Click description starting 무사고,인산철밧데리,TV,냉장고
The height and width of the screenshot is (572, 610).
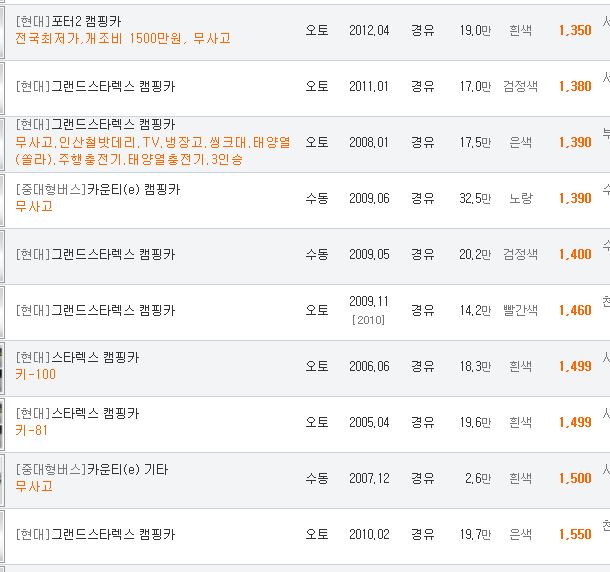point(153,151)
